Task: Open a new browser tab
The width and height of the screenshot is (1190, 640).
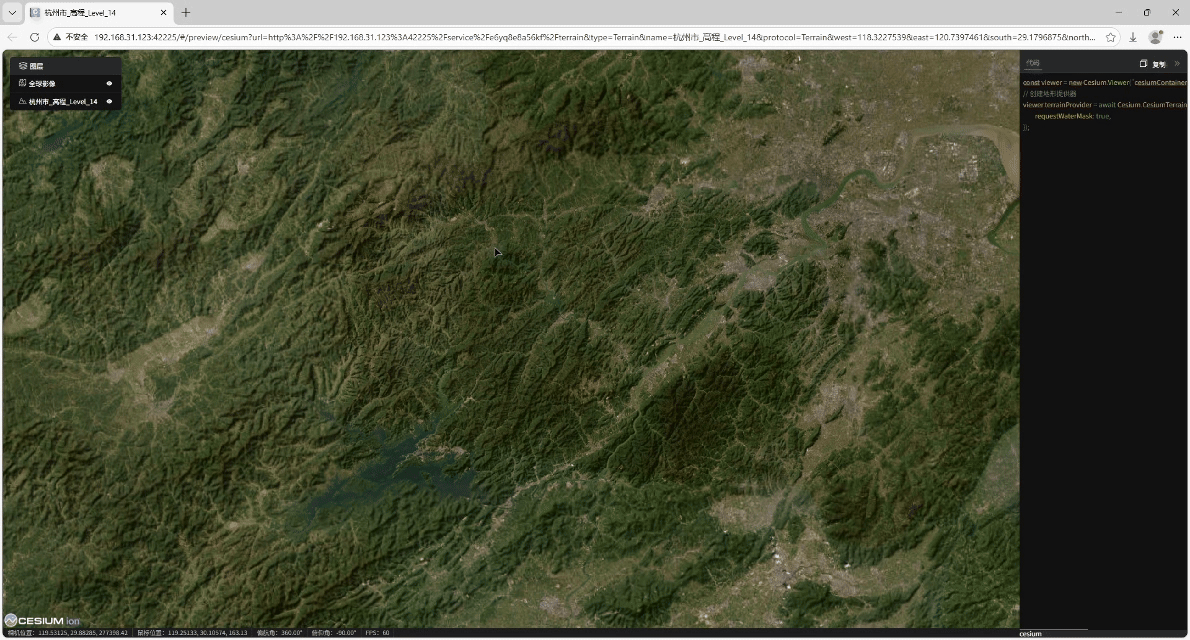Action: tap(185, 13)
